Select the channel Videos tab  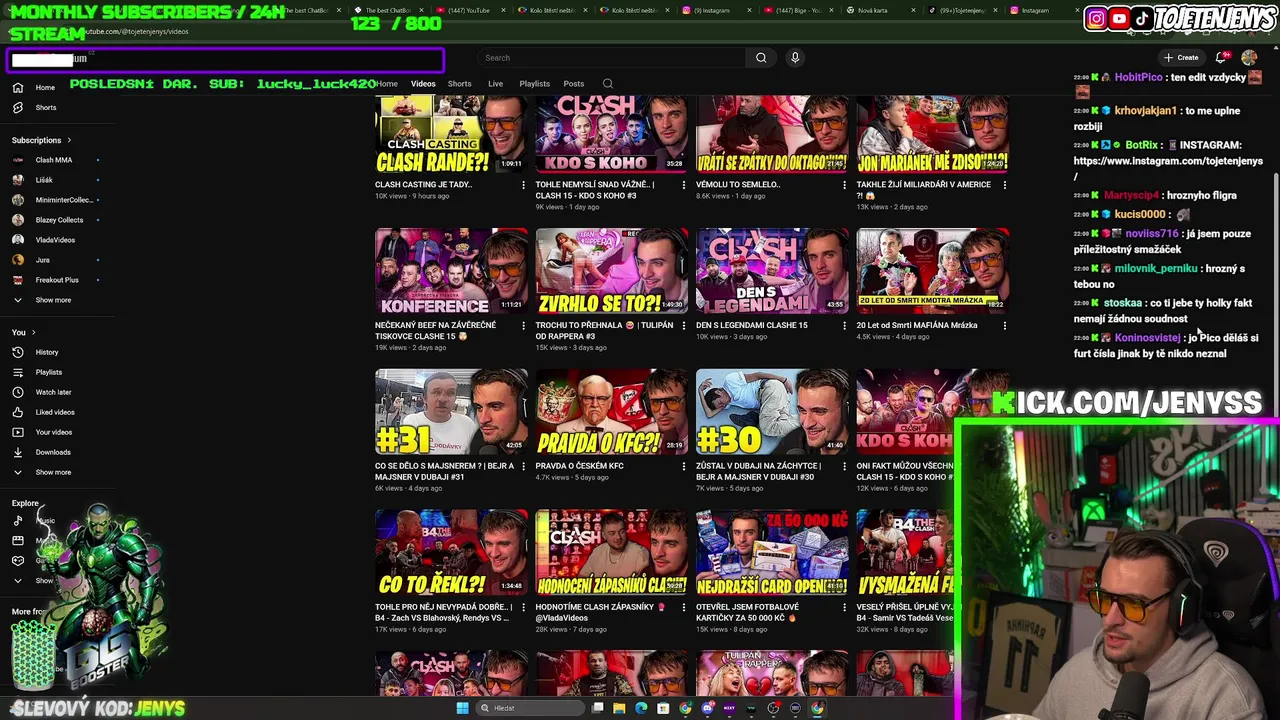(423, 84)
